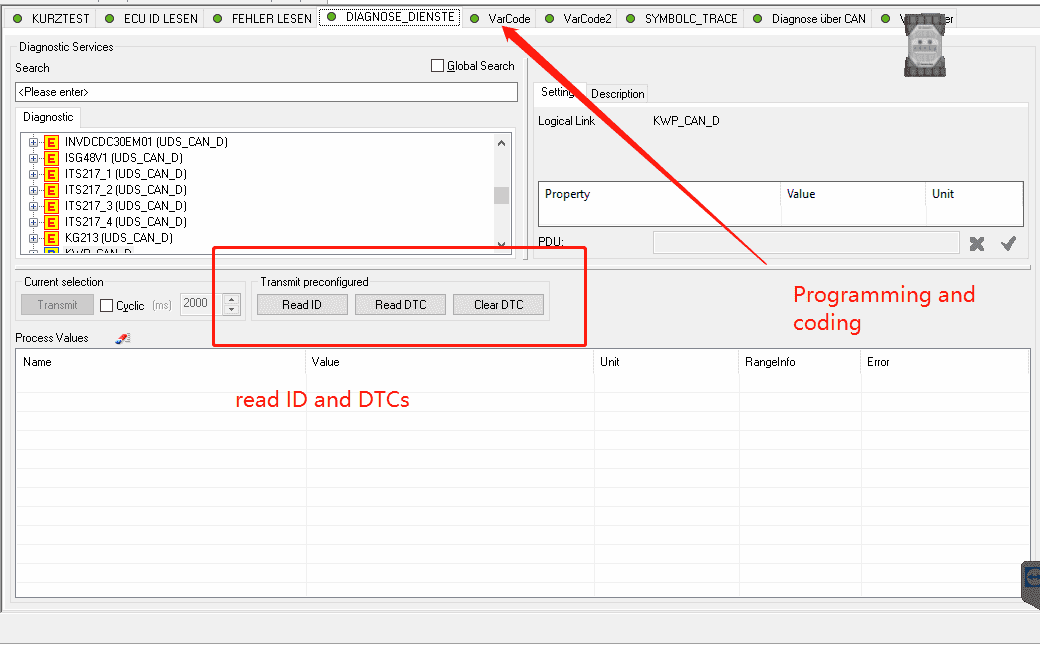Click the Read DTC button
Viewport: 1040px width, 645px height.
click(400, 305)
